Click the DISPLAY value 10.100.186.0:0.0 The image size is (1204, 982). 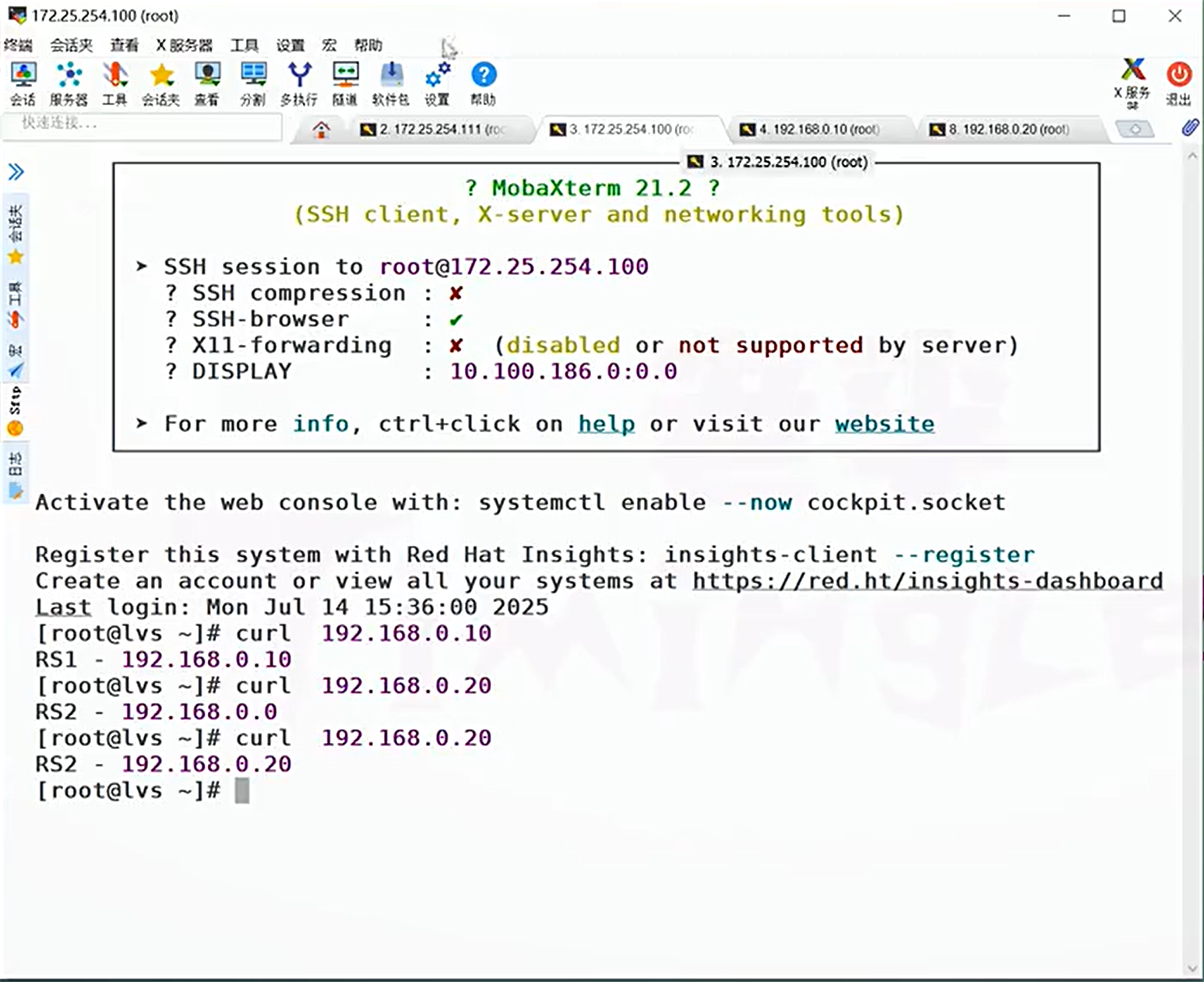(564, 371)
